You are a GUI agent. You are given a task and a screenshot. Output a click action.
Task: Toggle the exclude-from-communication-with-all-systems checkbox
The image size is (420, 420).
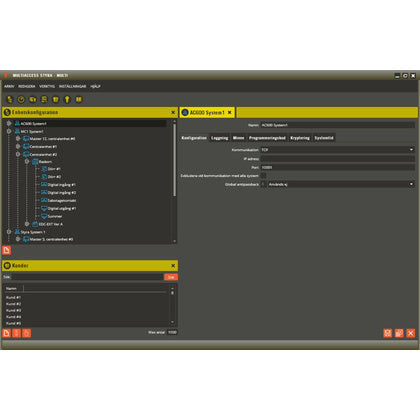263,176
